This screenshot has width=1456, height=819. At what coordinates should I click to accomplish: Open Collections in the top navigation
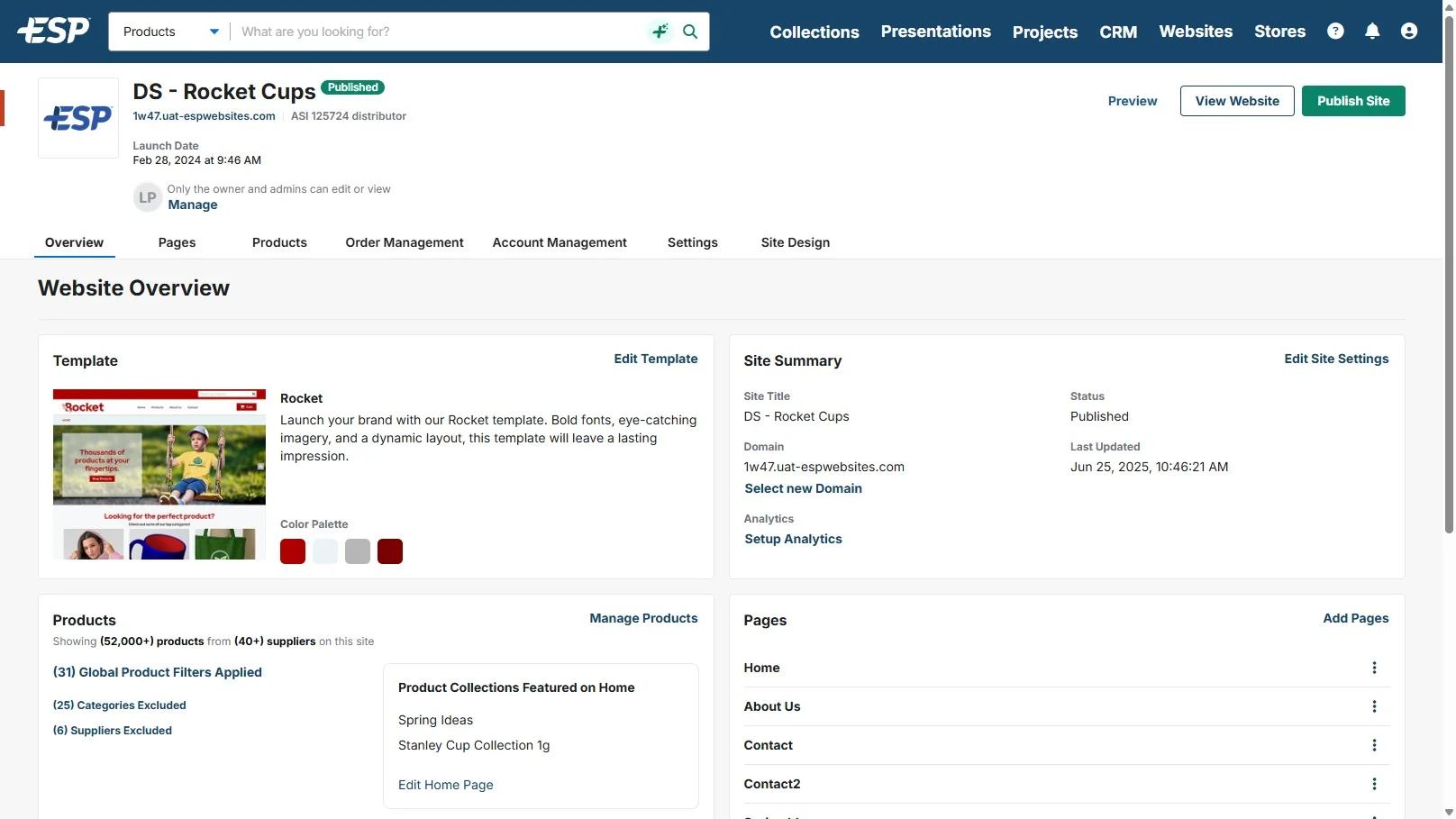814,32
